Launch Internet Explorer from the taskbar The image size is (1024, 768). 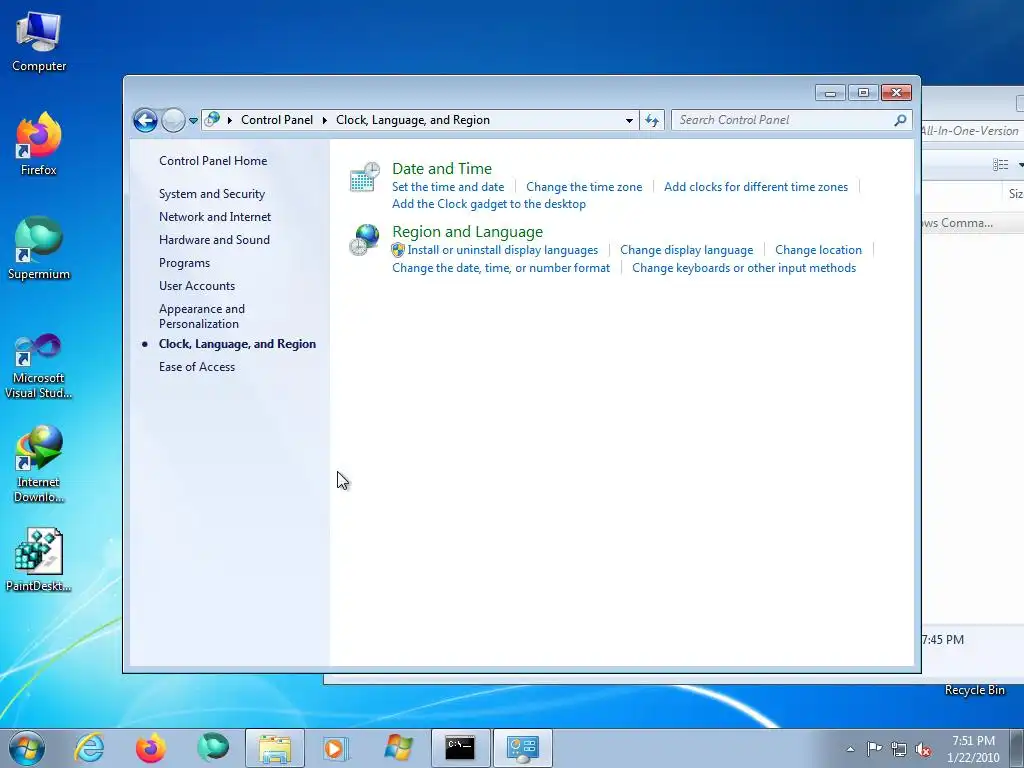pyautogui.click(x=89, y=748)
